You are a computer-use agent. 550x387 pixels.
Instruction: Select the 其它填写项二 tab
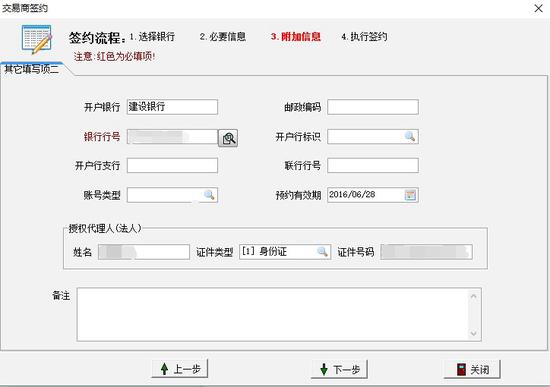32,69
